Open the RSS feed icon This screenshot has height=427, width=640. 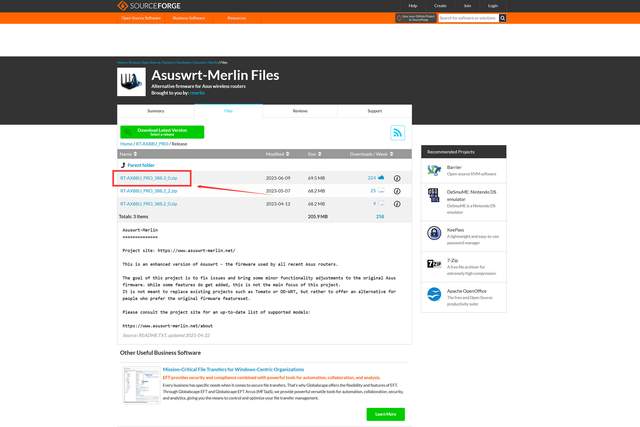(398, 133)
